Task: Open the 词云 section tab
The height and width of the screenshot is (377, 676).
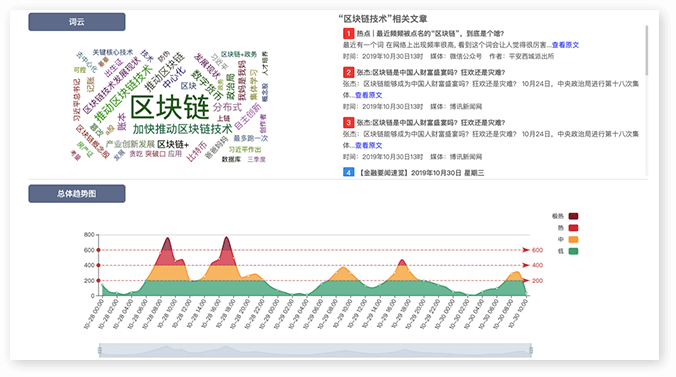Action: click(77, 22)
